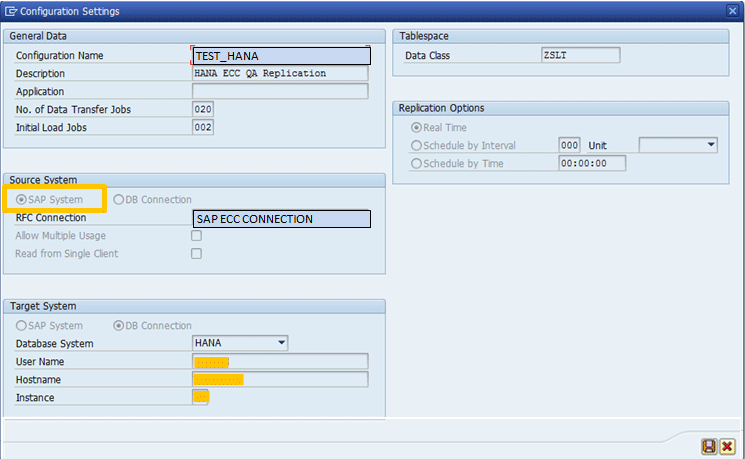Click the Data Class field ZSLT

[x=581, y=55]
